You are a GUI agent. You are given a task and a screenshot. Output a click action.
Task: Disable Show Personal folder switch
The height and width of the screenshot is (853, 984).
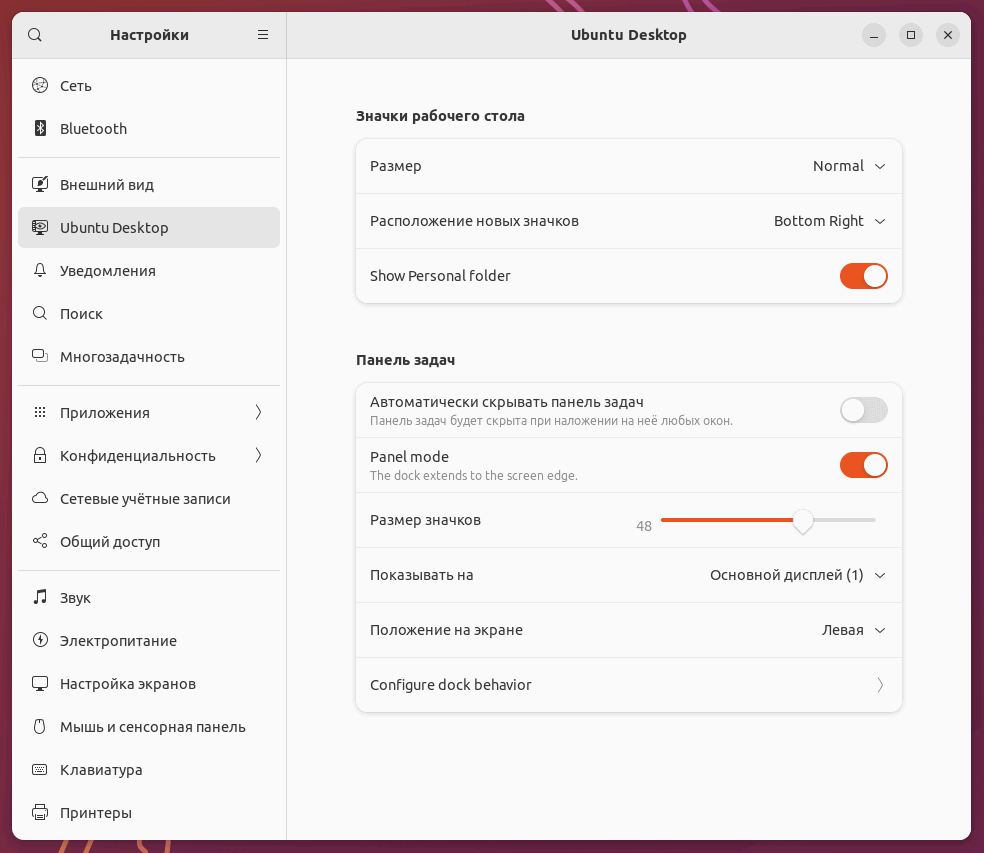(863, 276)
